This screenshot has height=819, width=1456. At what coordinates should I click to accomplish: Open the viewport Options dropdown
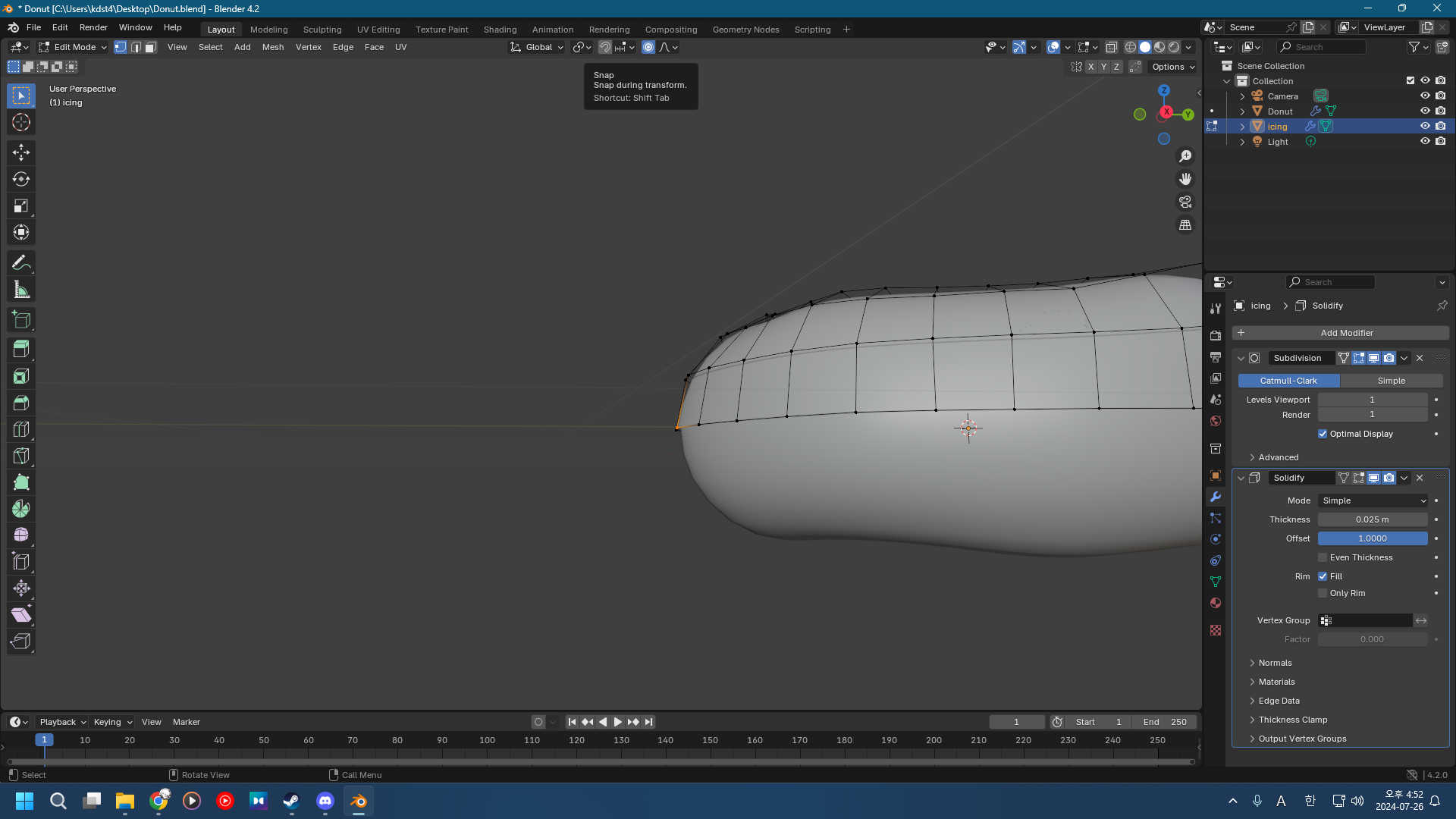tap(1172, 67)
